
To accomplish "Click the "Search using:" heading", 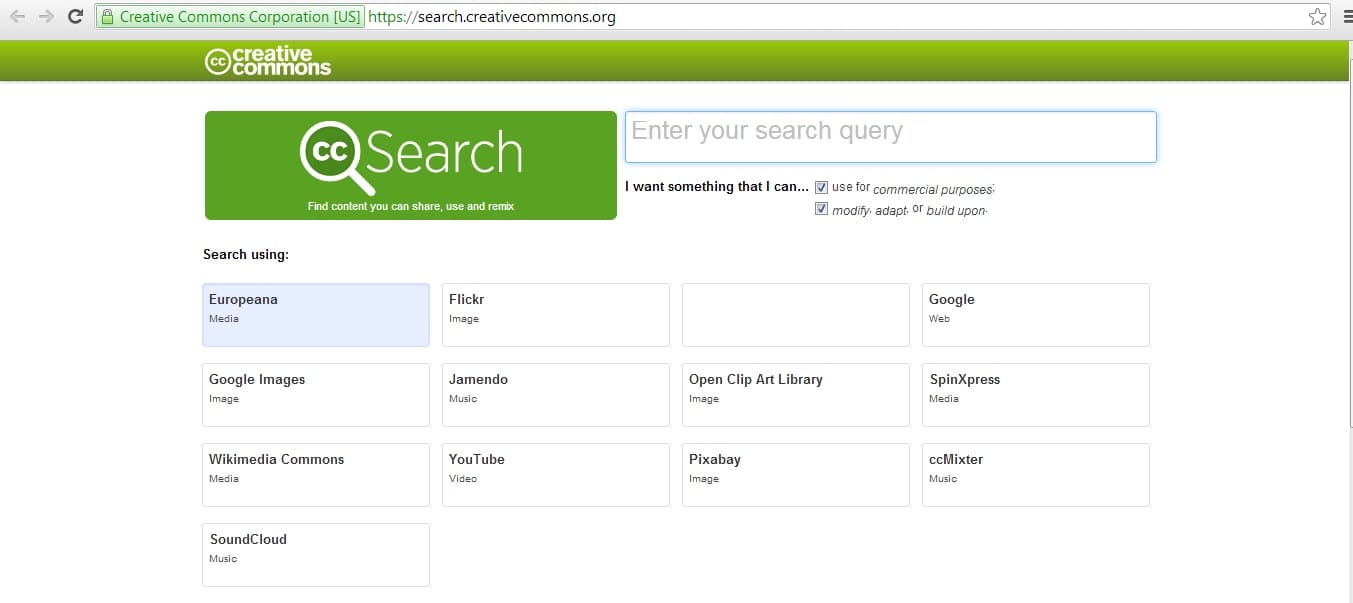I will [x=246, y=254].
